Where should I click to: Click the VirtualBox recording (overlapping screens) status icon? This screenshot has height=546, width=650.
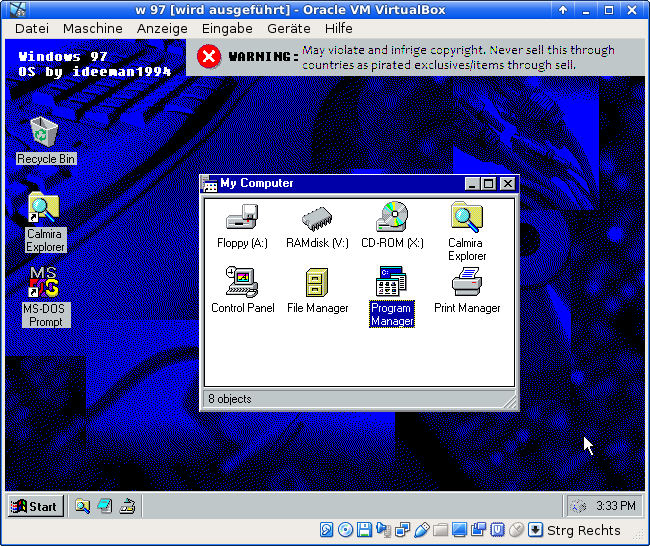click(478, 530)
